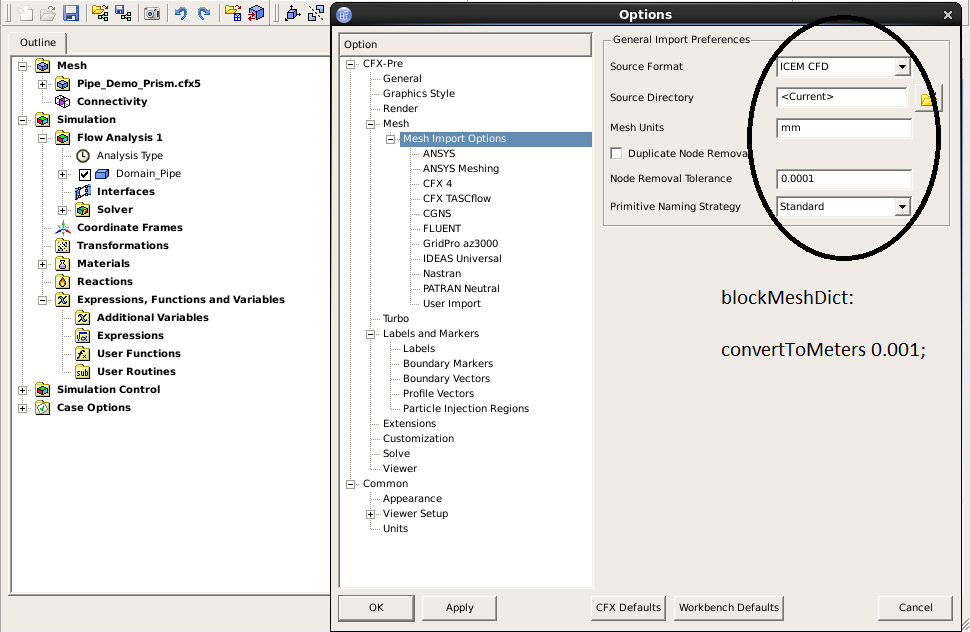This screenshot has width=970, height=632.
Task: Switch to the Outline tab
Action: pos(37,43)
